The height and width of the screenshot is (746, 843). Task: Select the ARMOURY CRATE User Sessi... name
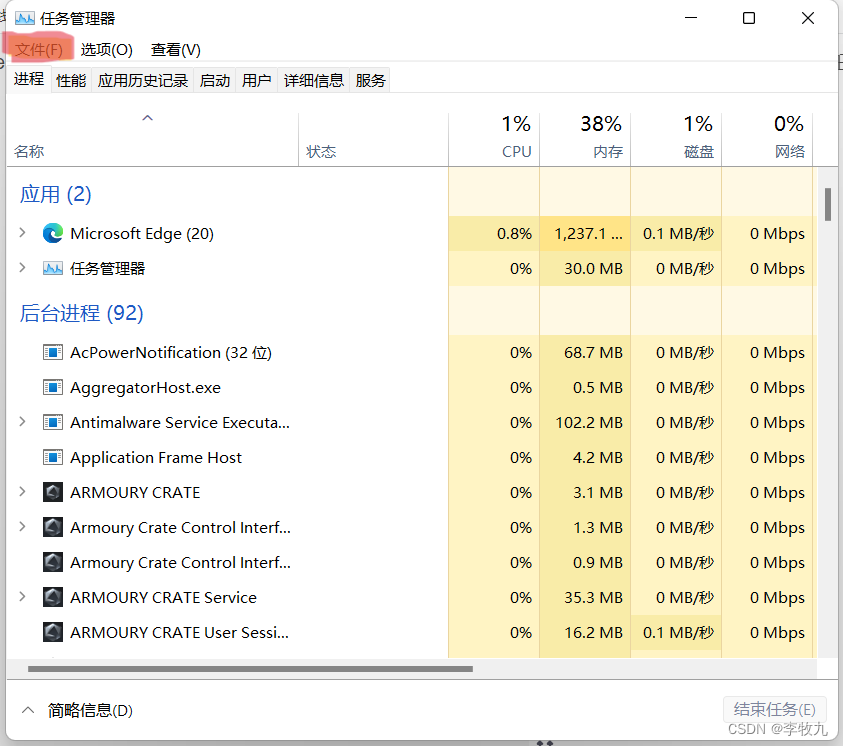pos(180,632)
